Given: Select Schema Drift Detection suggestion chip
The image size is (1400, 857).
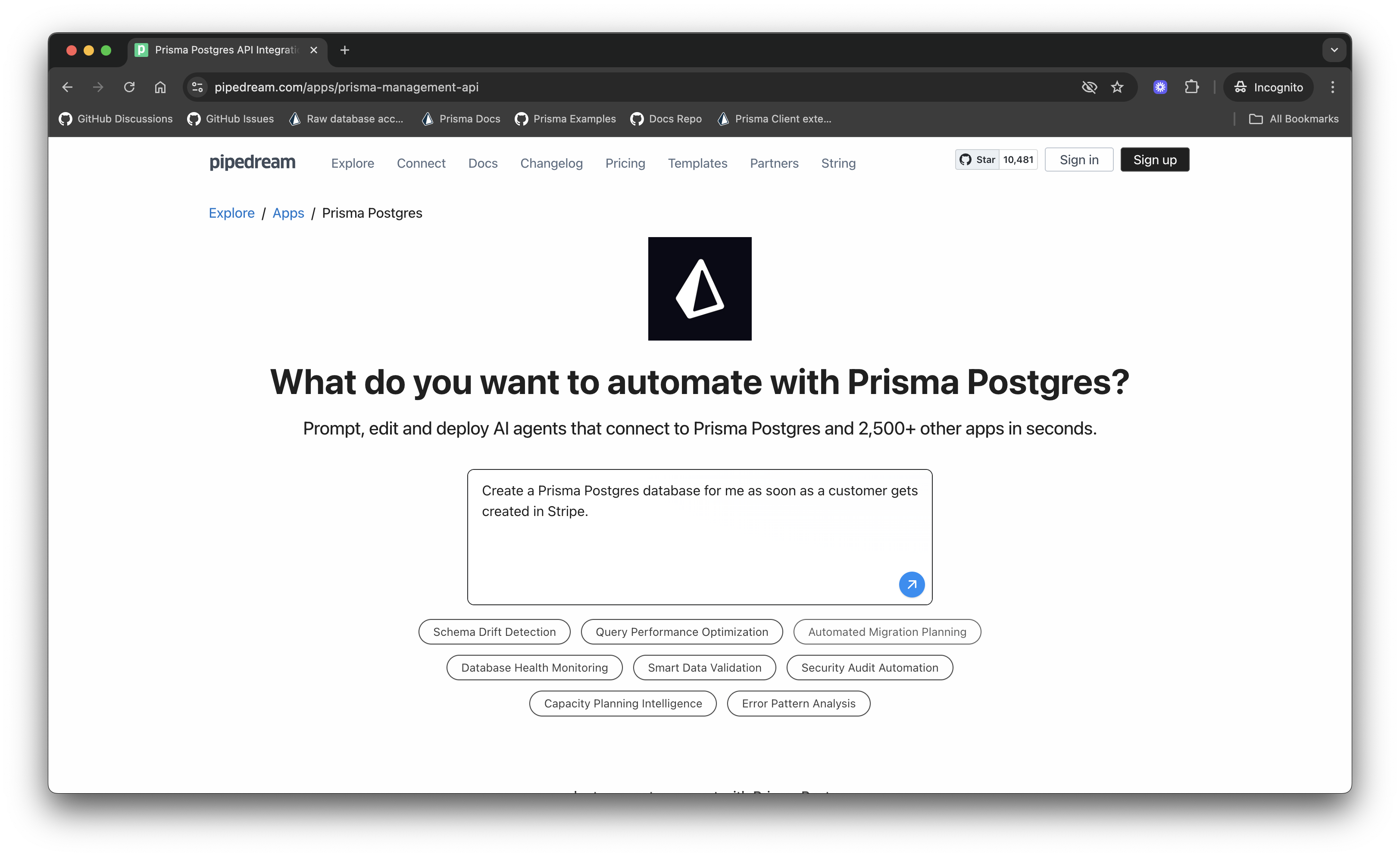Looking at the screenshot, I should coord(494,632).
